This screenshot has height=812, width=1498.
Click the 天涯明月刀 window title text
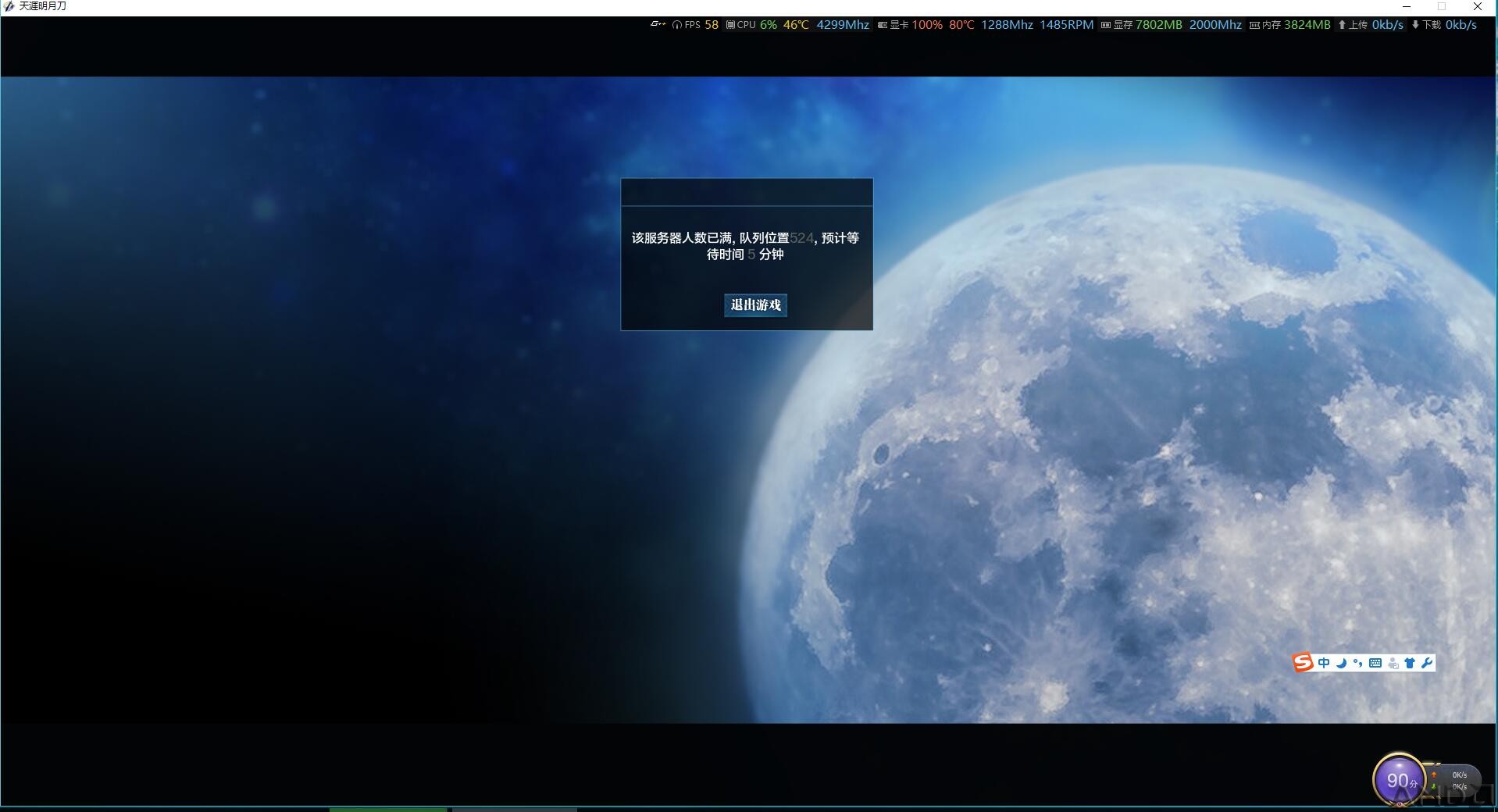[43, 6]
